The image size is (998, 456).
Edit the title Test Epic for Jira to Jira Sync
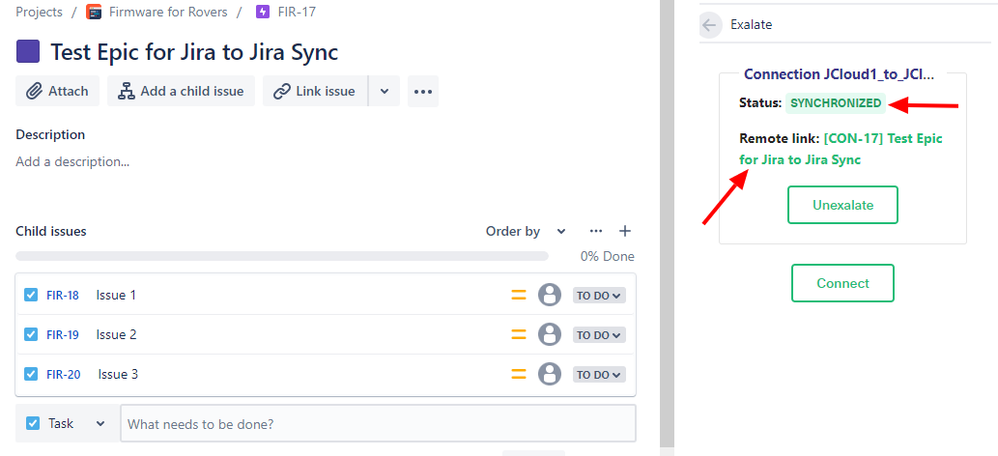click(x=194, y=52)
